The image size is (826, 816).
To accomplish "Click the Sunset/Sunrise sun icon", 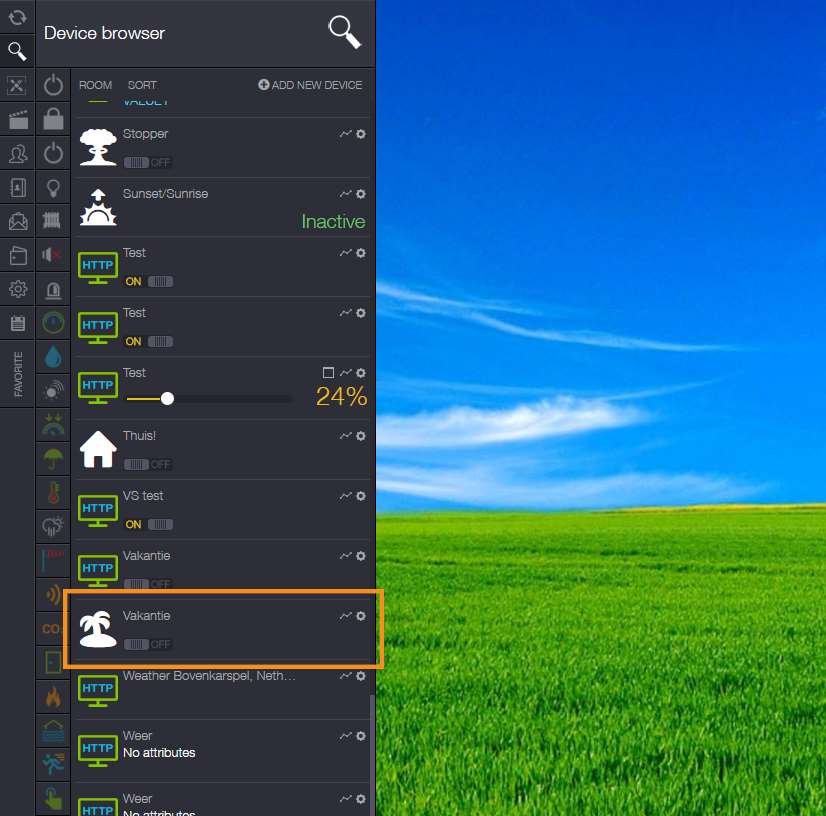I will [98, 208].
